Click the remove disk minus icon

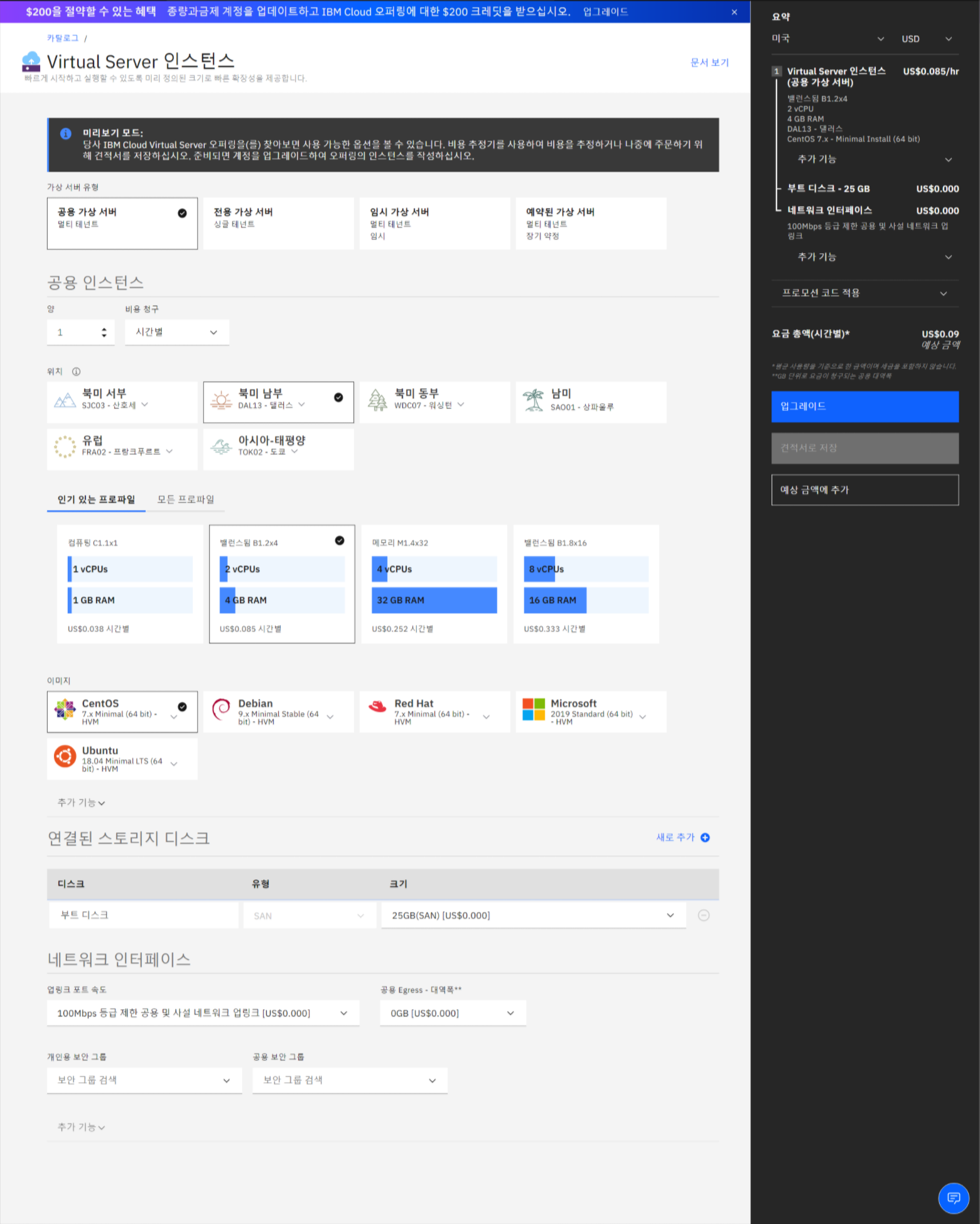click(x=704, y=916)
